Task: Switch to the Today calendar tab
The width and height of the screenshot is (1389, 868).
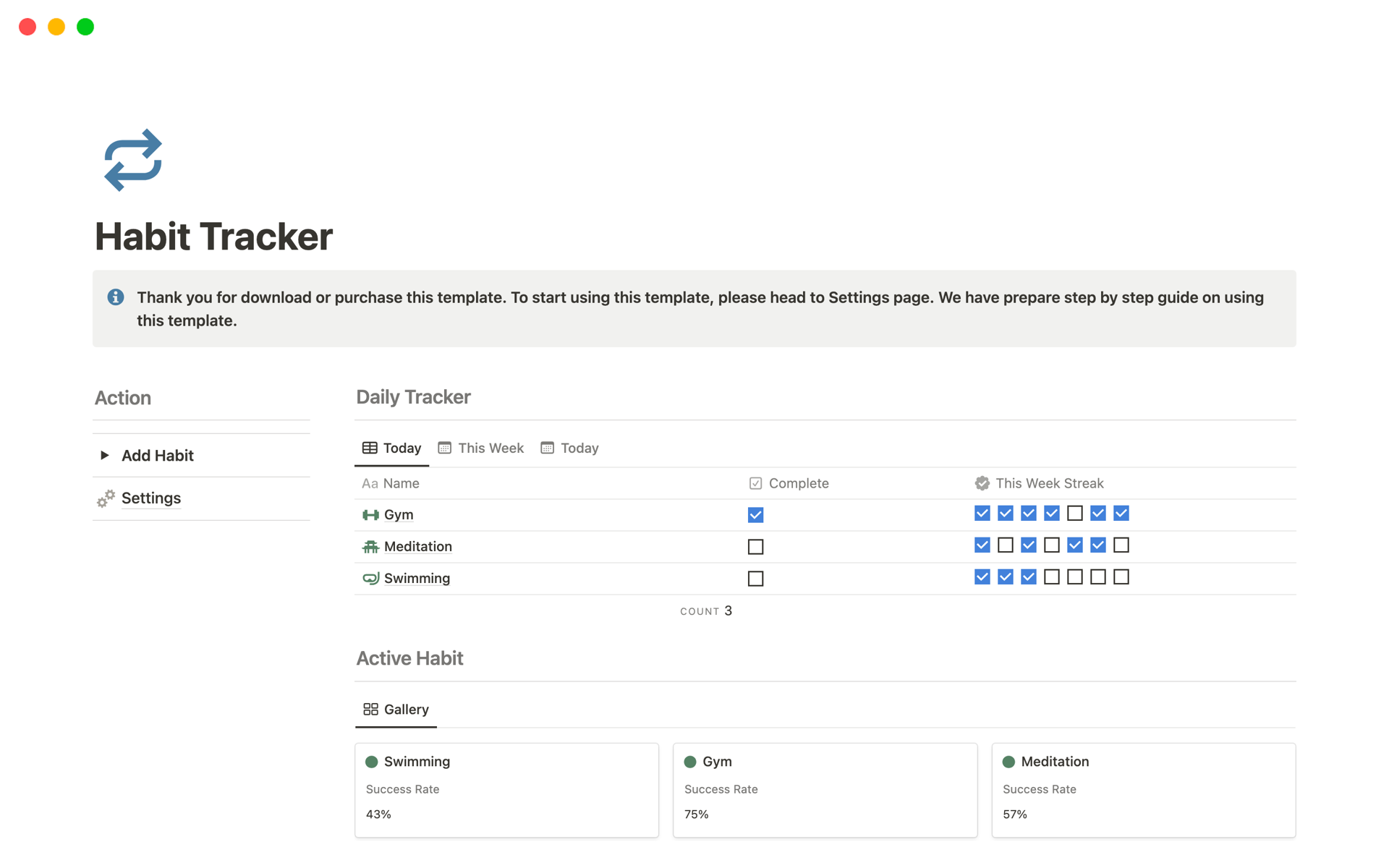Action: [569, 447]
